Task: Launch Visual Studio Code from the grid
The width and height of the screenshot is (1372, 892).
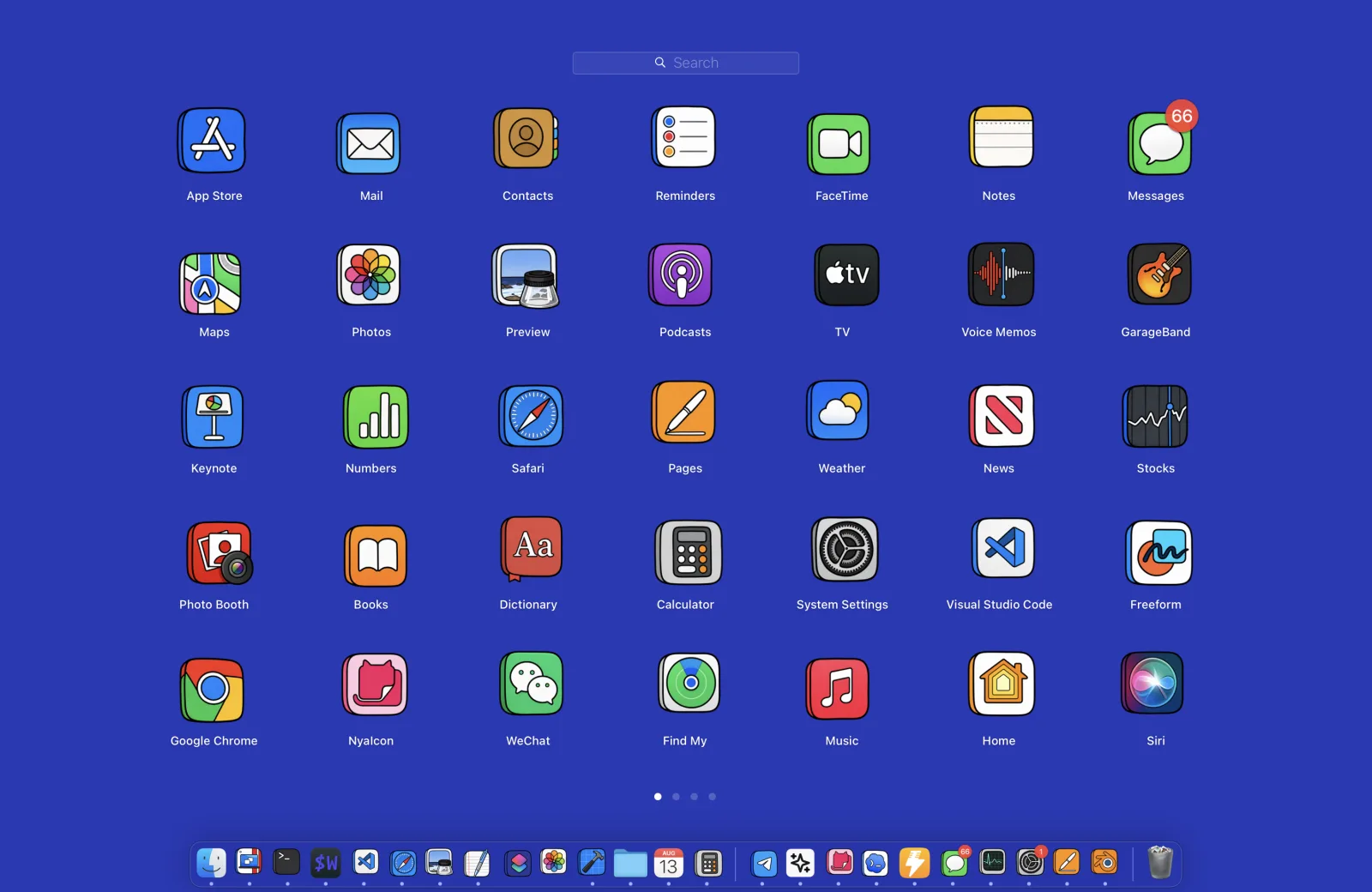Action: point(1003,548)
